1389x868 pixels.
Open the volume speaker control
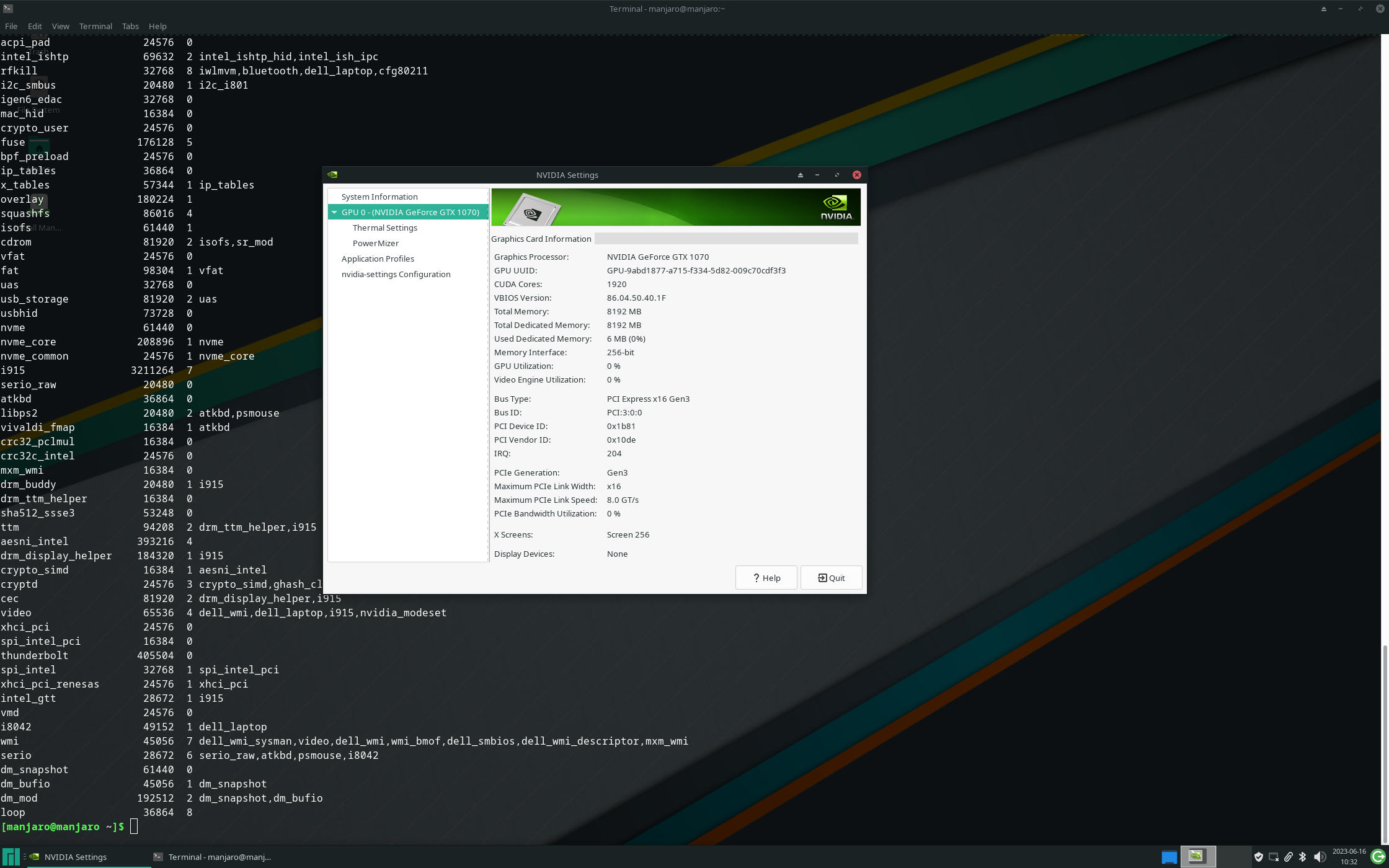coord(1320,857)
